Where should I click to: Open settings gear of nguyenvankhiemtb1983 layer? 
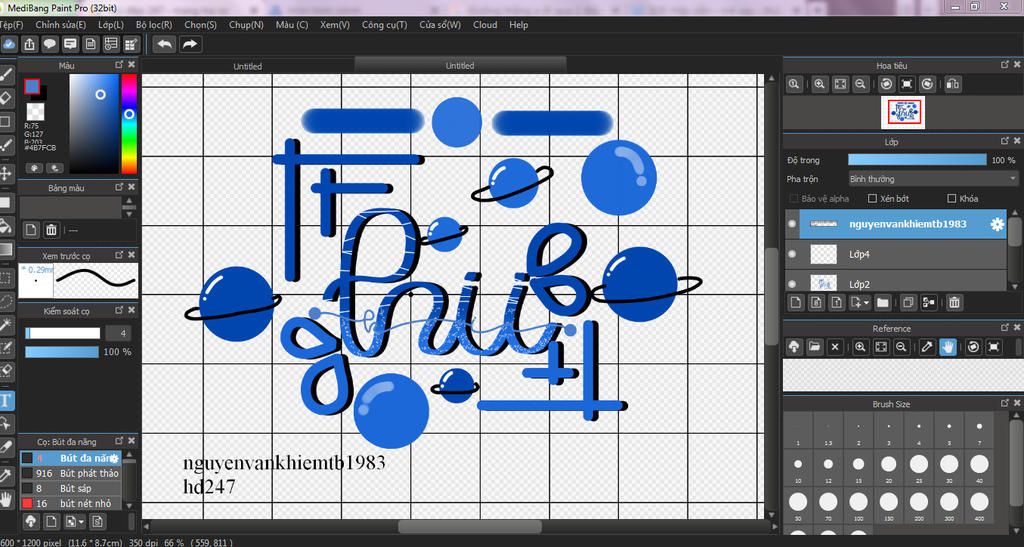tap(997, 224)
